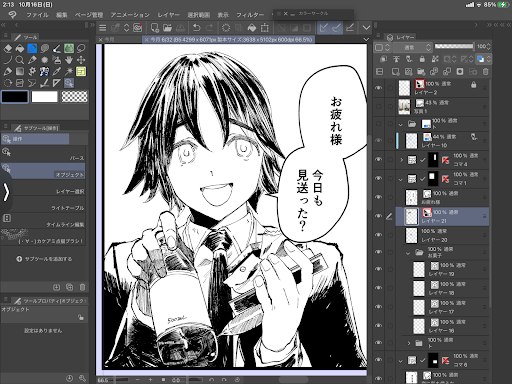The width and height of the screenshot is (512, 384).
Task: Hide the レイヤー 21 layer eye
Action: point(378,216)
